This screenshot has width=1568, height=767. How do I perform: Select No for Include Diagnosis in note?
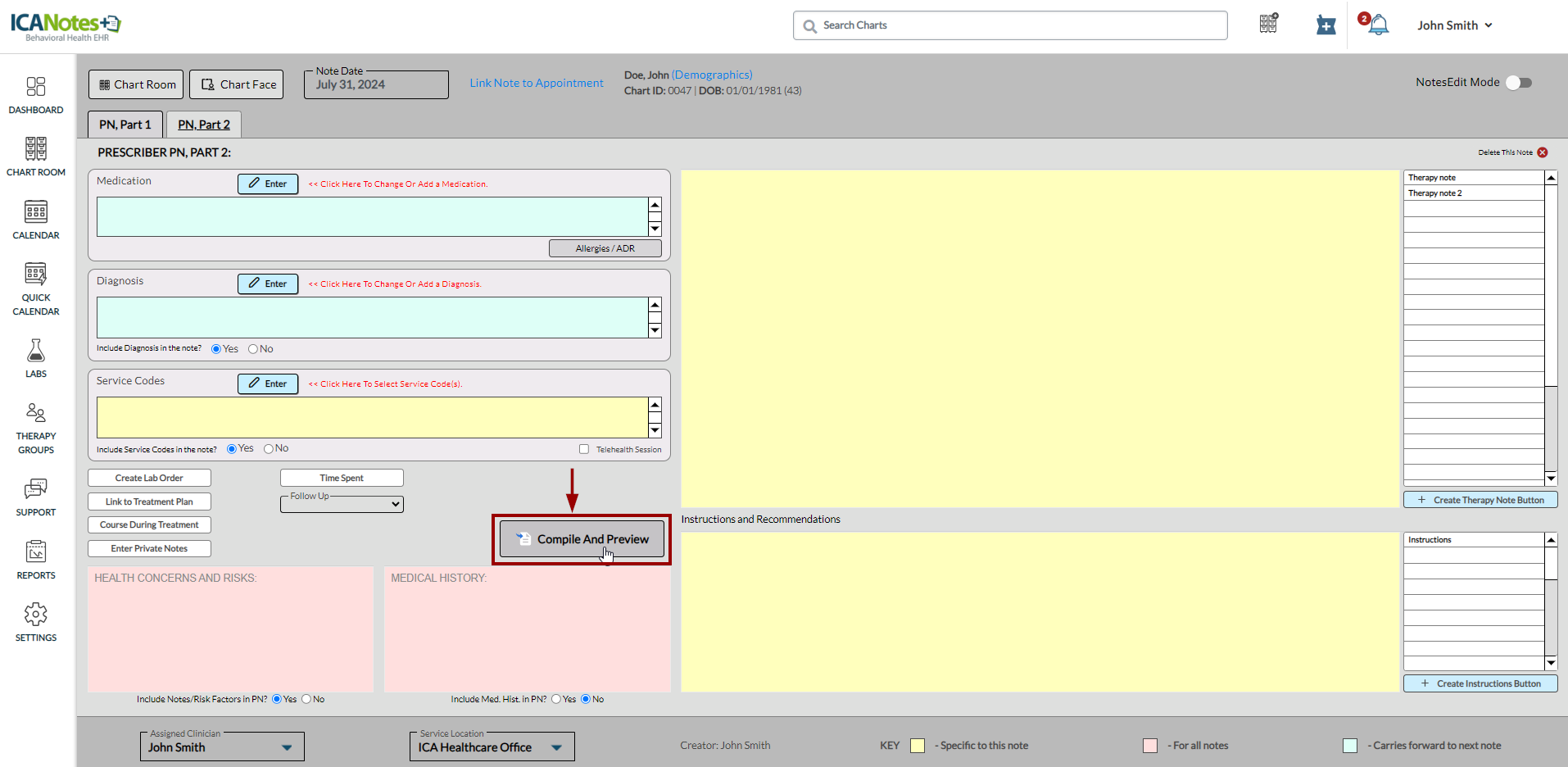[253, 349]
